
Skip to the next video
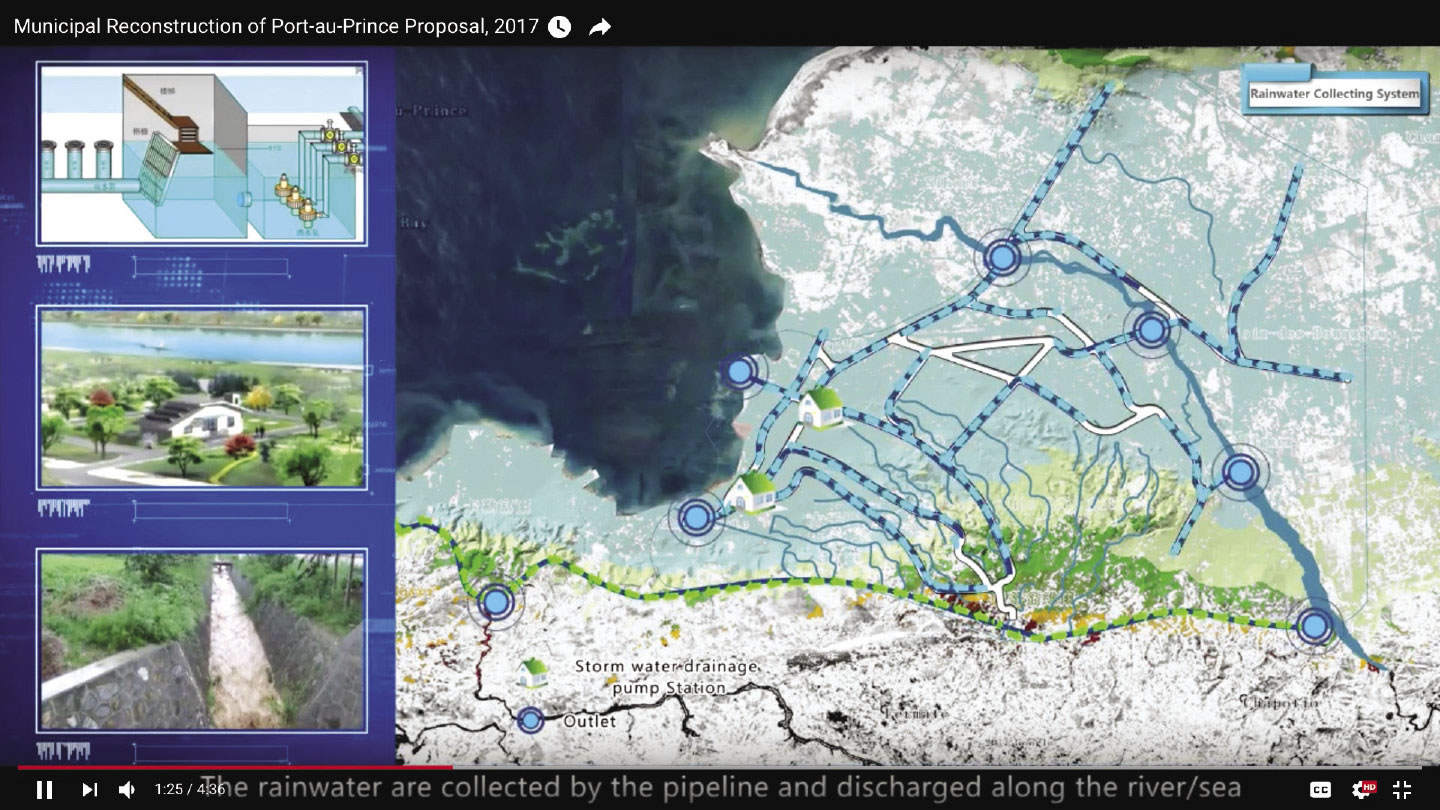[89, 790]
